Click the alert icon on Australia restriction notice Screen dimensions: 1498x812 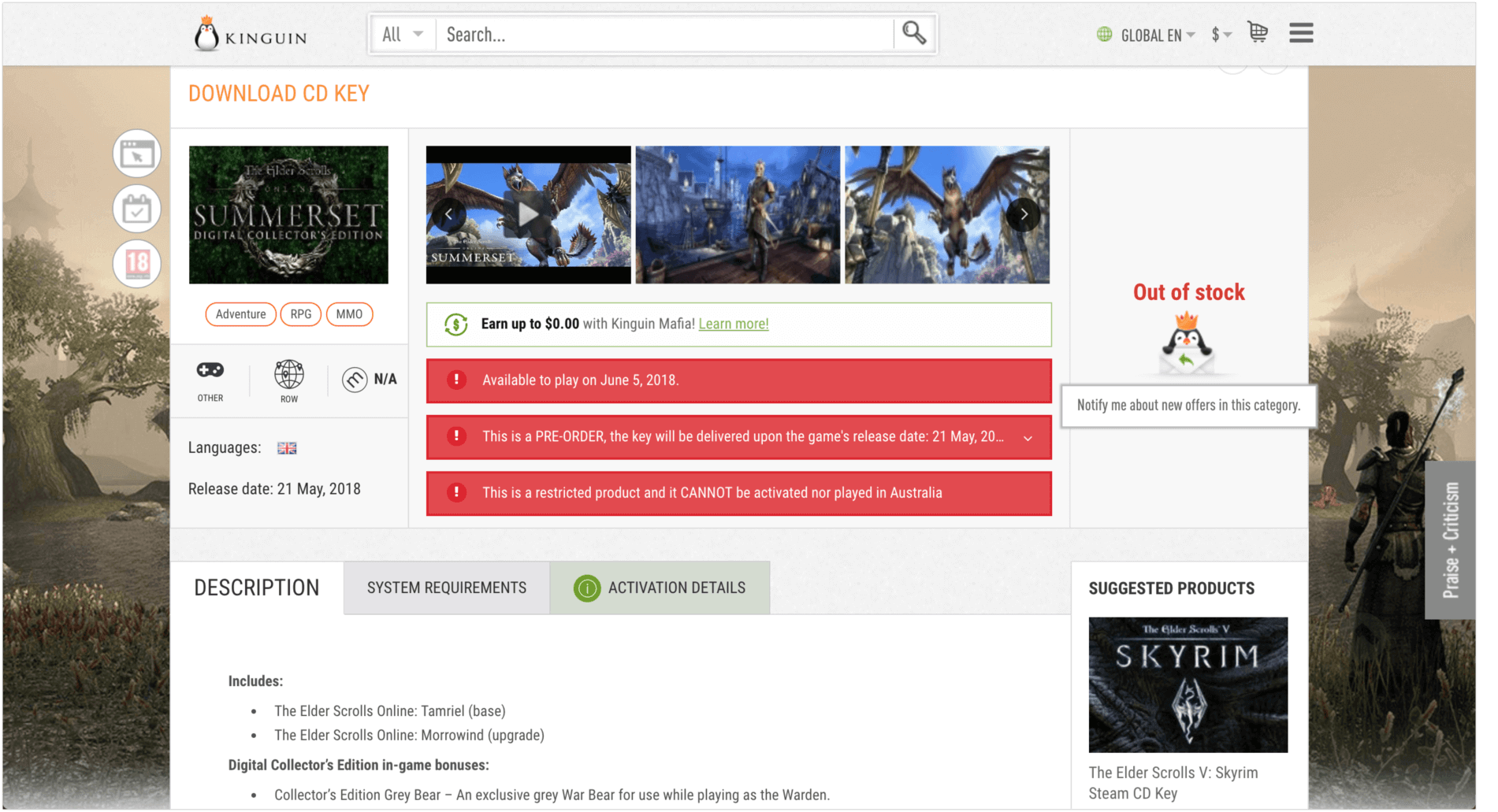pos(456,493)
